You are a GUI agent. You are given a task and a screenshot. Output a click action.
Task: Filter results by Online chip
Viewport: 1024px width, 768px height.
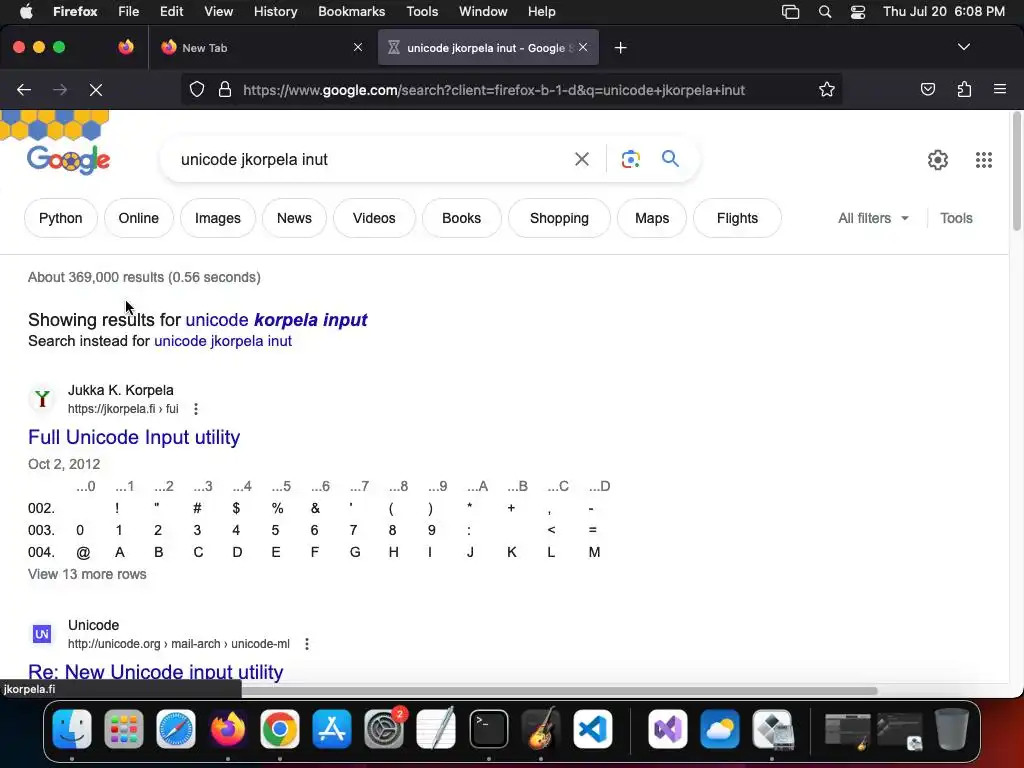tap(138, 218)
